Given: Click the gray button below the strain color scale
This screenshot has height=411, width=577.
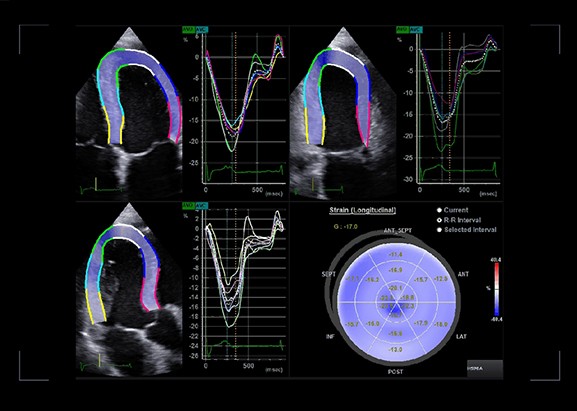Looking at the screenshot, I should (x=485, y=369).
